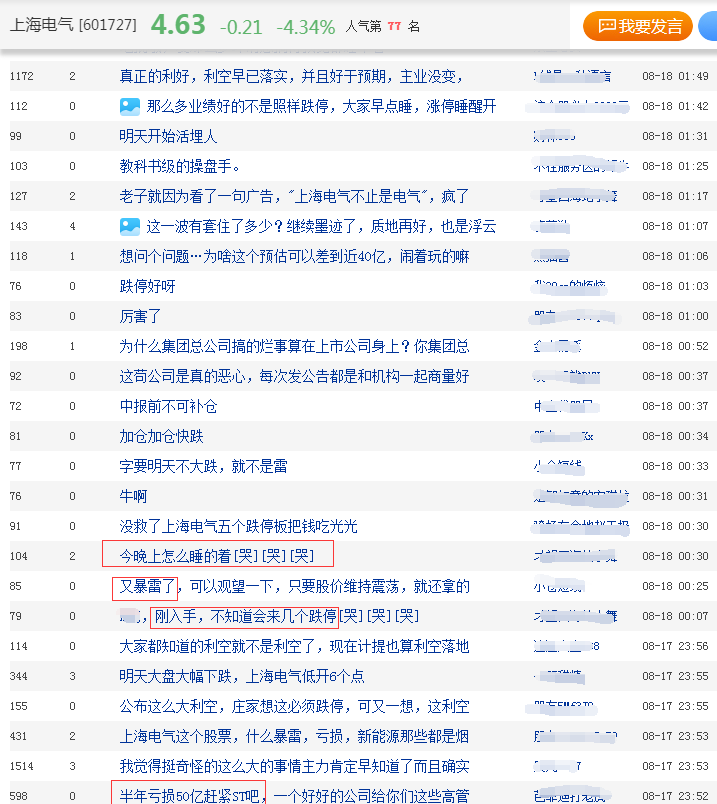The height and width of the screenshot is (804, 717).
Task: Click reply count 4 on 这一波 post
Action: (x=72, y=227)
